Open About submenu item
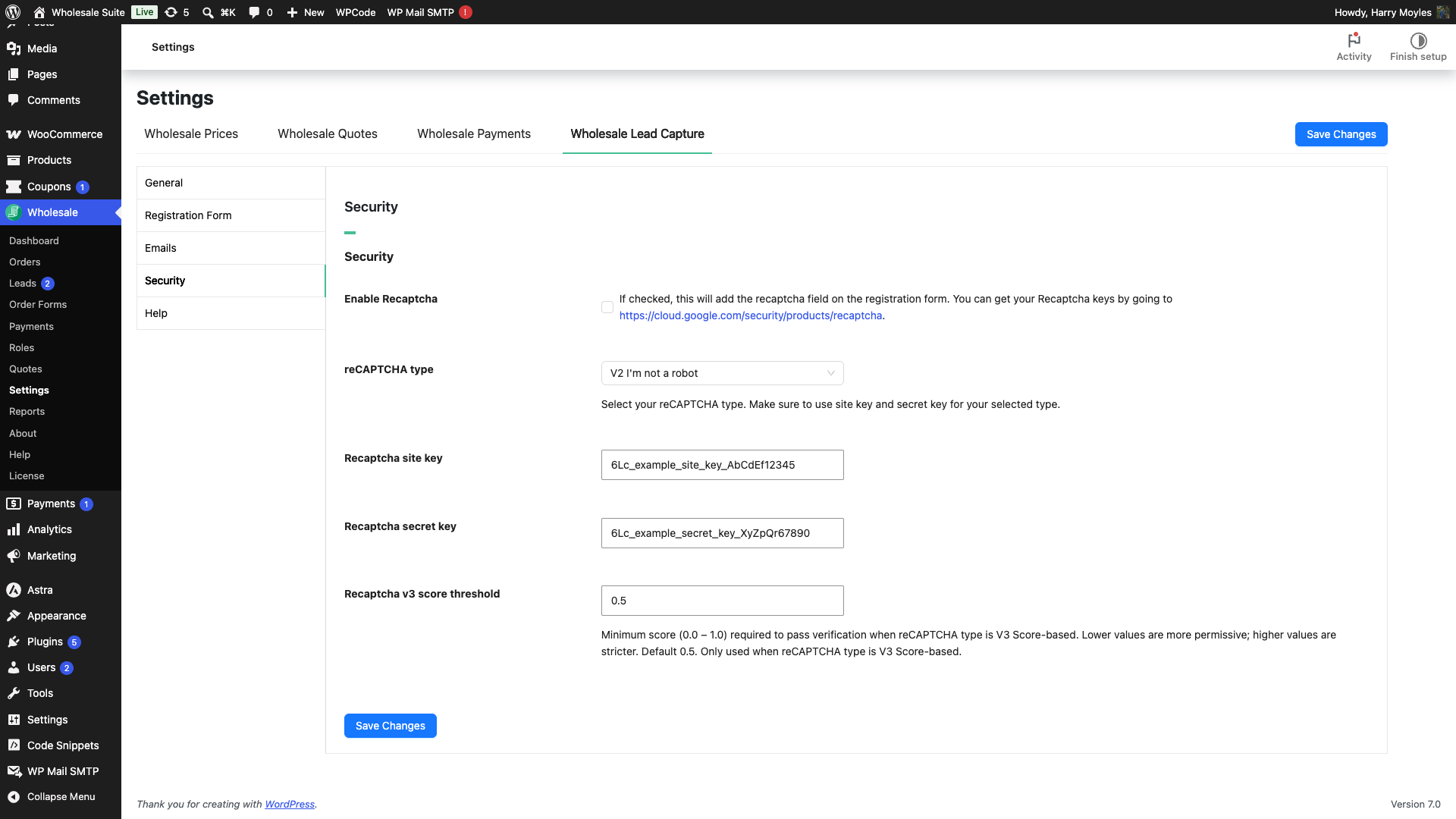1456x819 pixels. (x=23, y=433)
